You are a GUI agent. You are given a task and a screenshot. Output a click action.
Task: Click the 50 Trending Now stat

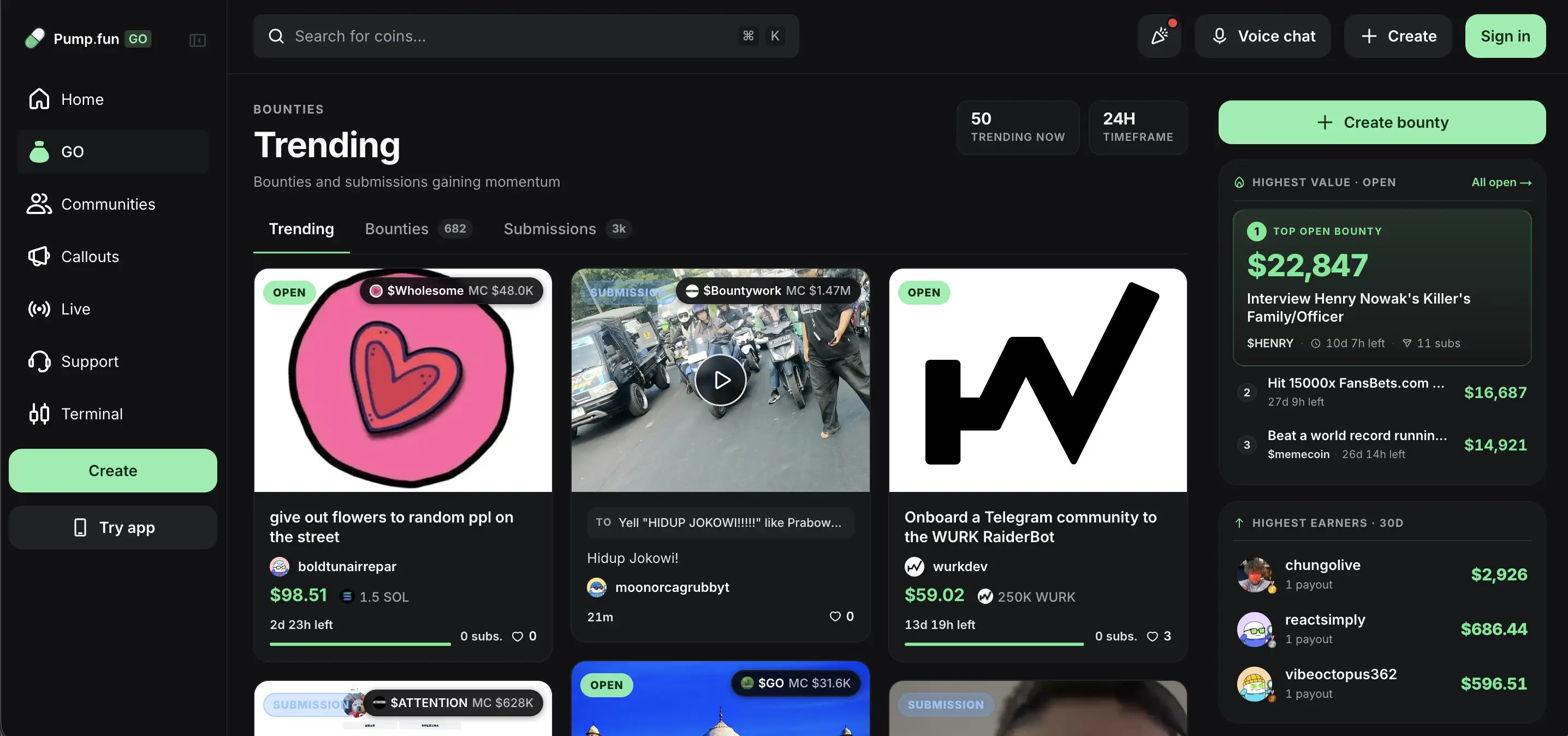tap(1018, 127)
